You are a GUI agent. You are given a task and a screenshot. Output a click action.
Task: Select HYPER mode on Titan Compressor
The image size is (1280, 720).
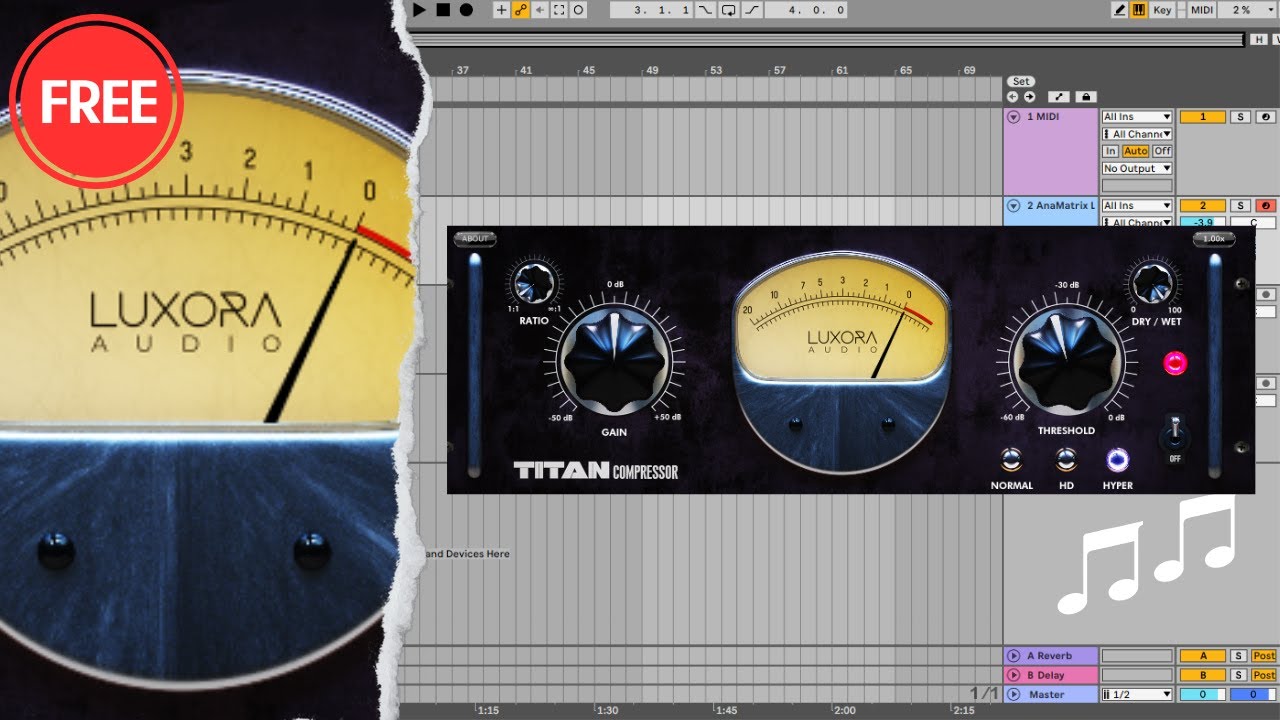1117,460
